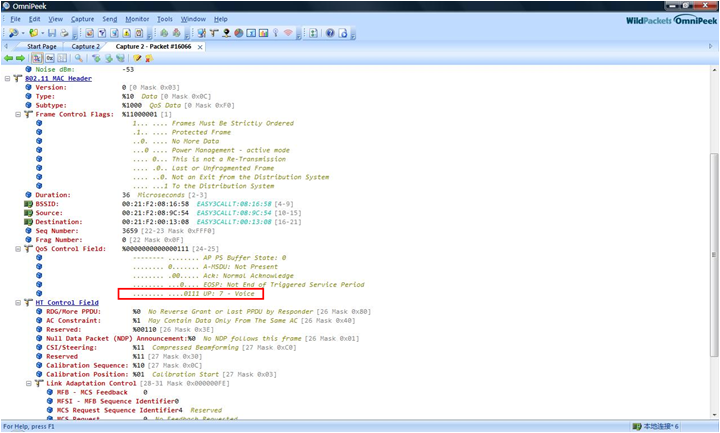Toggle the Decode view button
720x433 pixels.
(37, 58)
